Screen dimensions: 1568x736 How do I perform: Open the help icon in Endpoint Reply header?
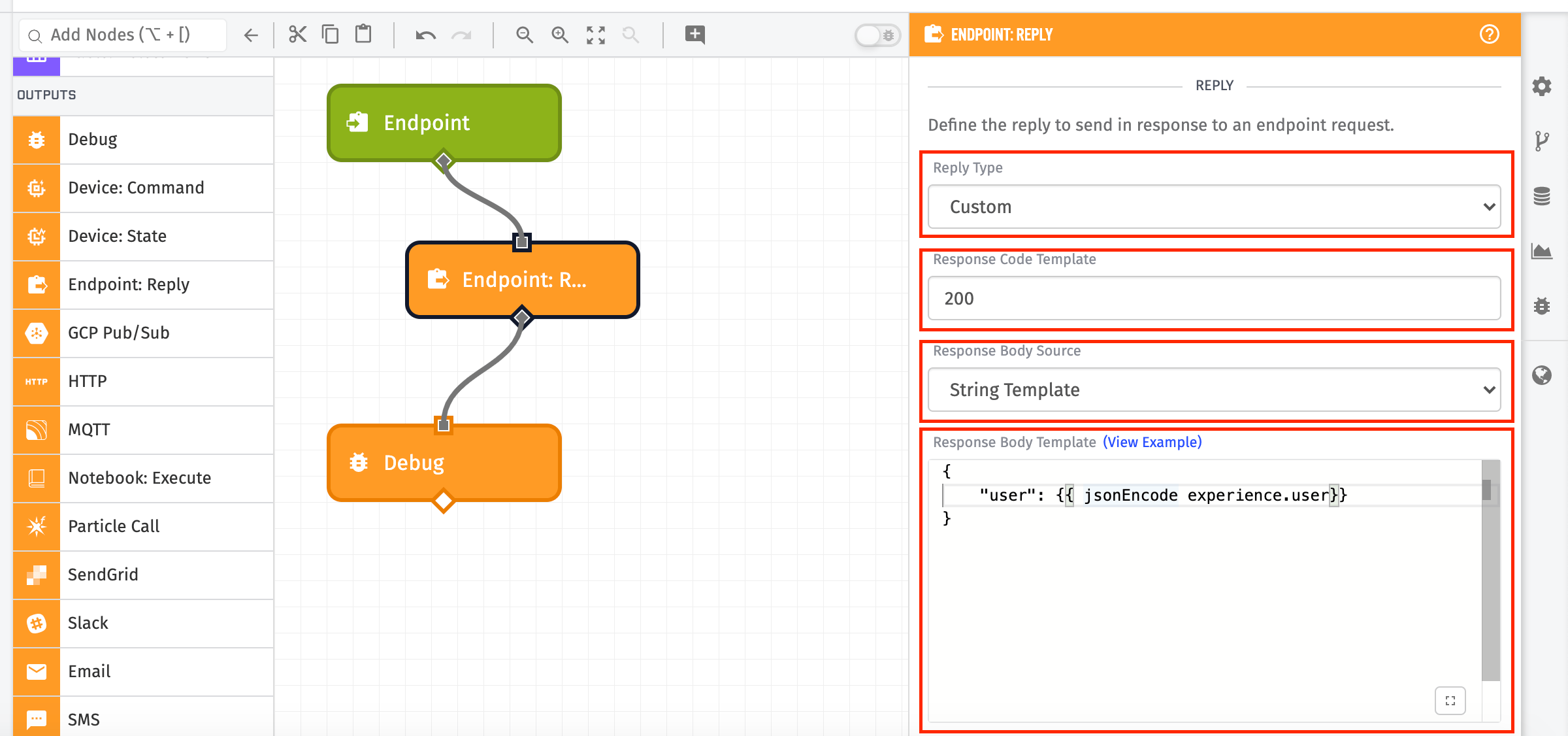[1490, 34]
